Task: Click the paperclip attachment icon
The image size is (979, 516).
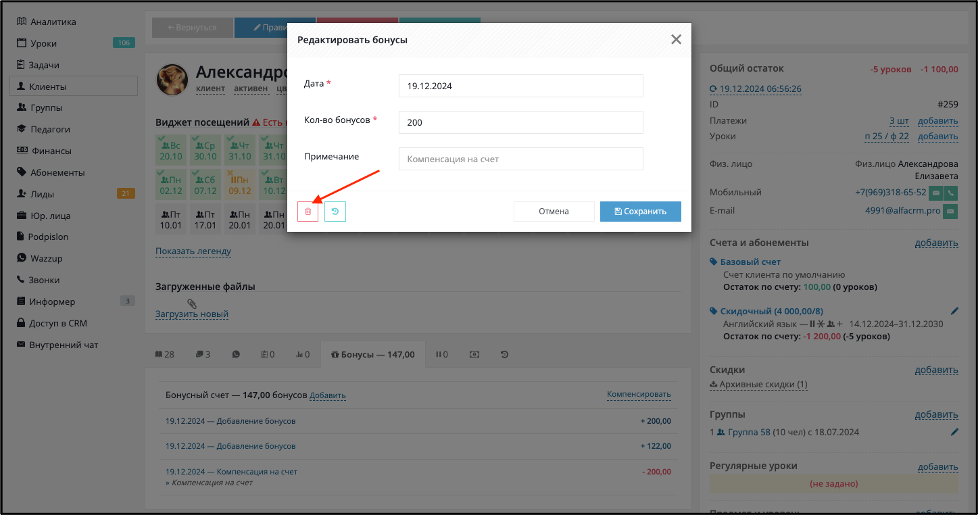Action: pos(192,304)
